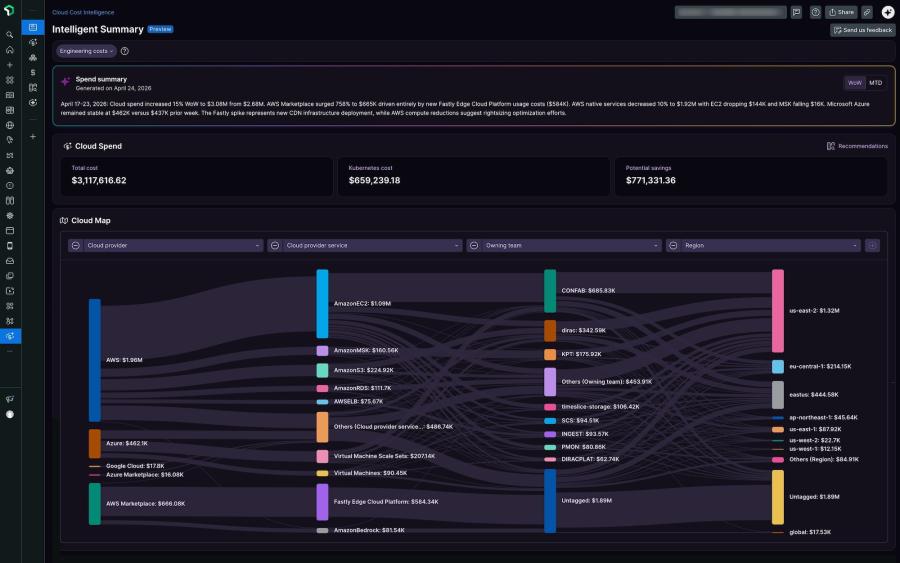This screenshot has height=563, width=900.
Task: Click the globe icon in the left sidebar
Action: click(10, 125)
